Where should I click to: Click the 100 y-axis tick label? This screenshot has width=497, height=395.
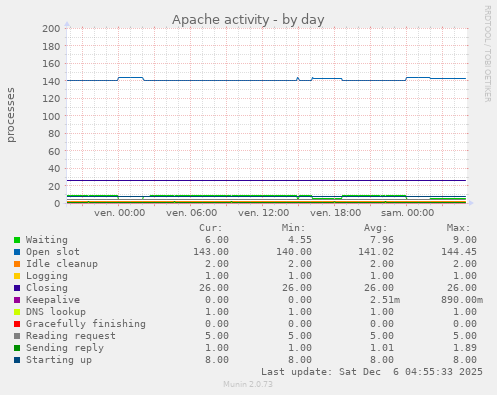pos(51,116)
